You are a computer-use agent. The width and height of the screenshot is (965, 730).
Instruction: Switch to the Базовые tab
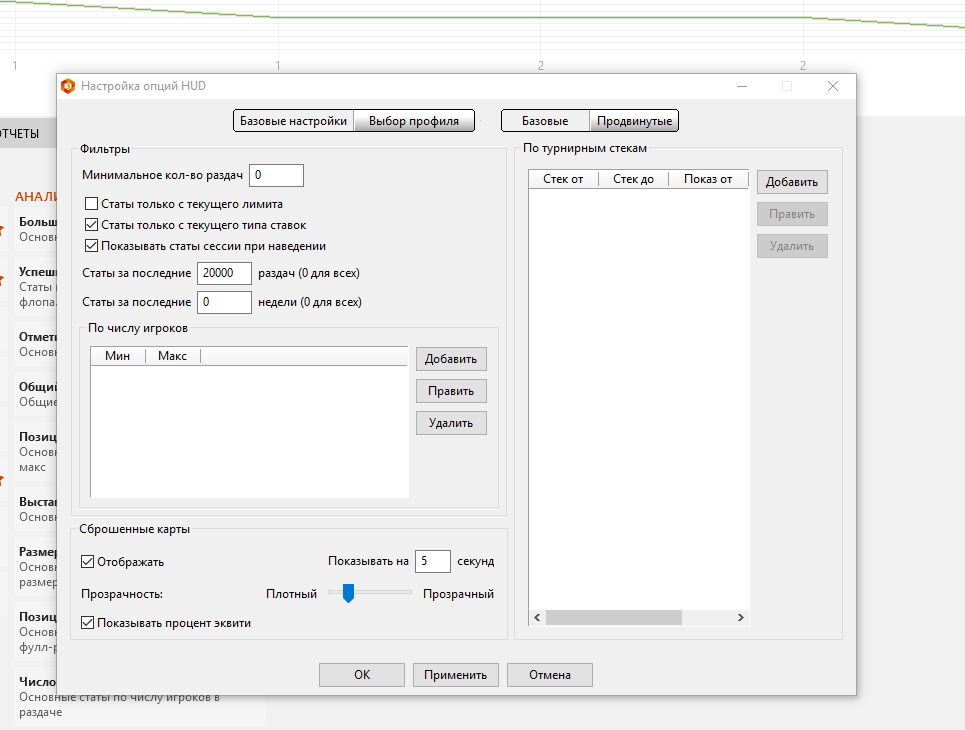click(546, 120)
